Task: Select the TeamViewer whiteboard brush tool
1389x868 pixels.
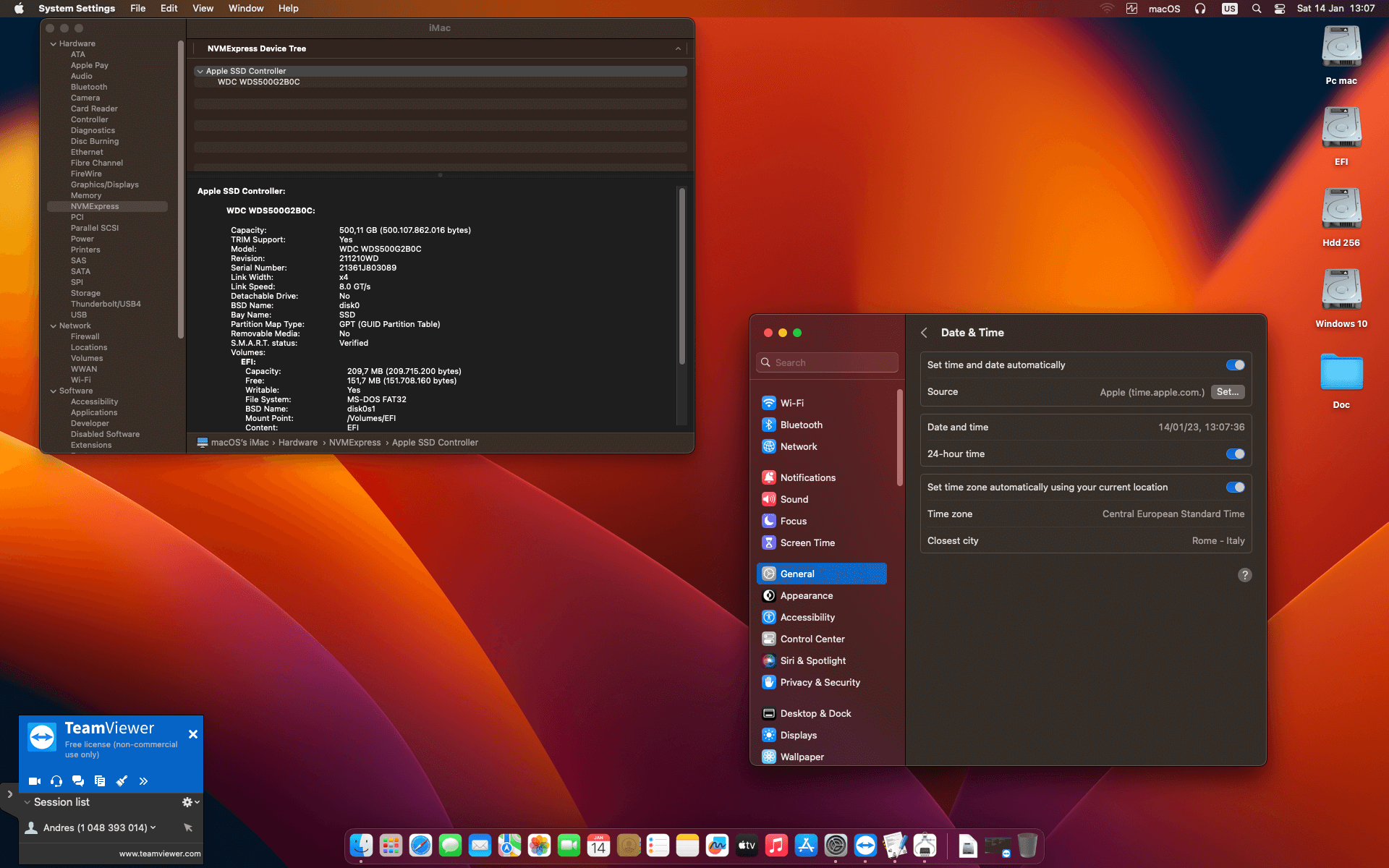Action: point(122,781)
